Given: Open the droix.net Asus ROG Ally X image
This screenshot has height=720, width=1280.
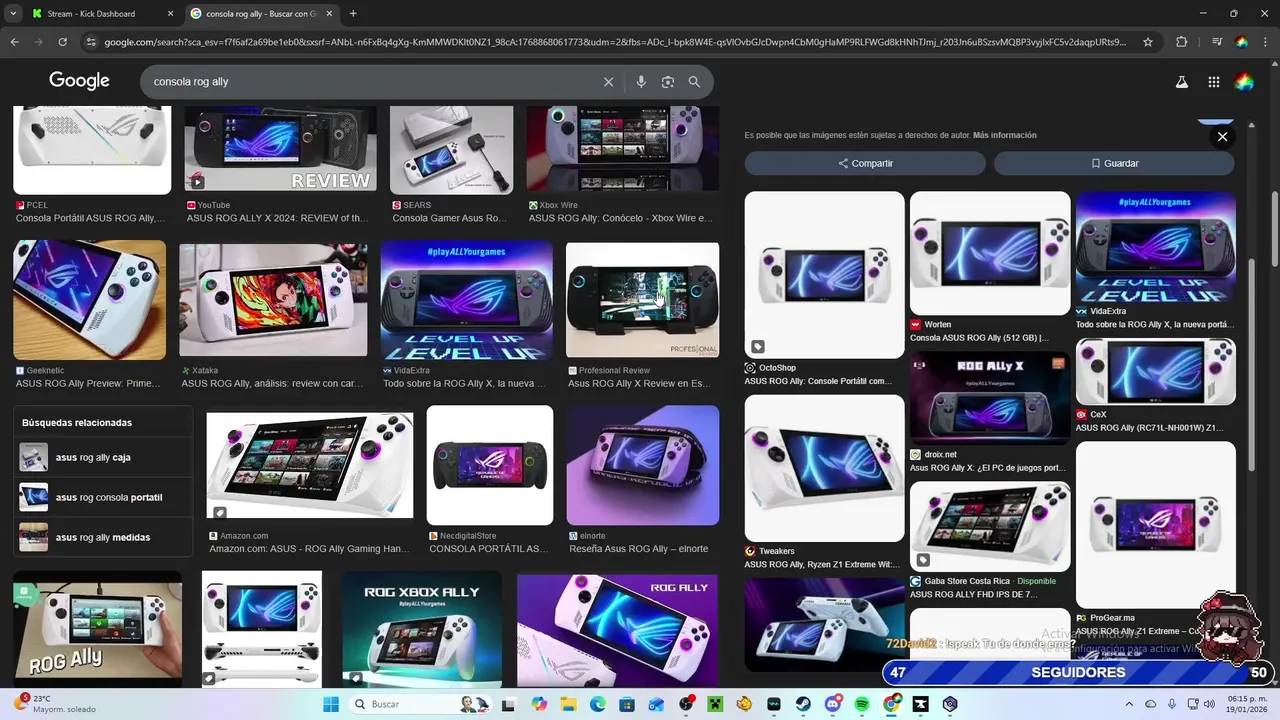Looking at the screenshot, I should 990,398.
